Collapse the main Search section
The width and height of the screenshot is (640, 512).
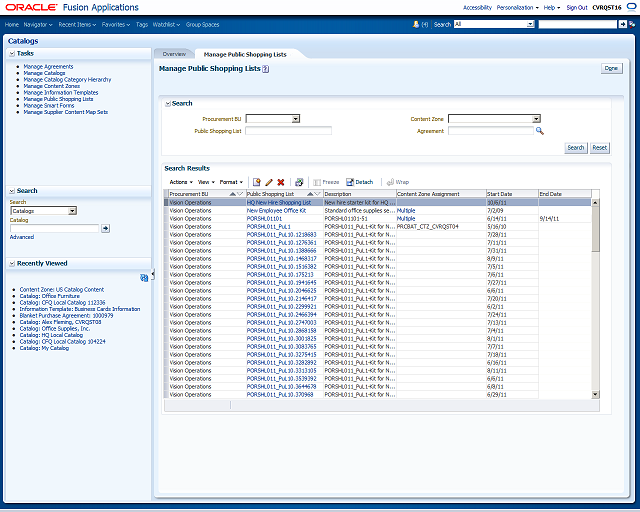click(168, 104)
